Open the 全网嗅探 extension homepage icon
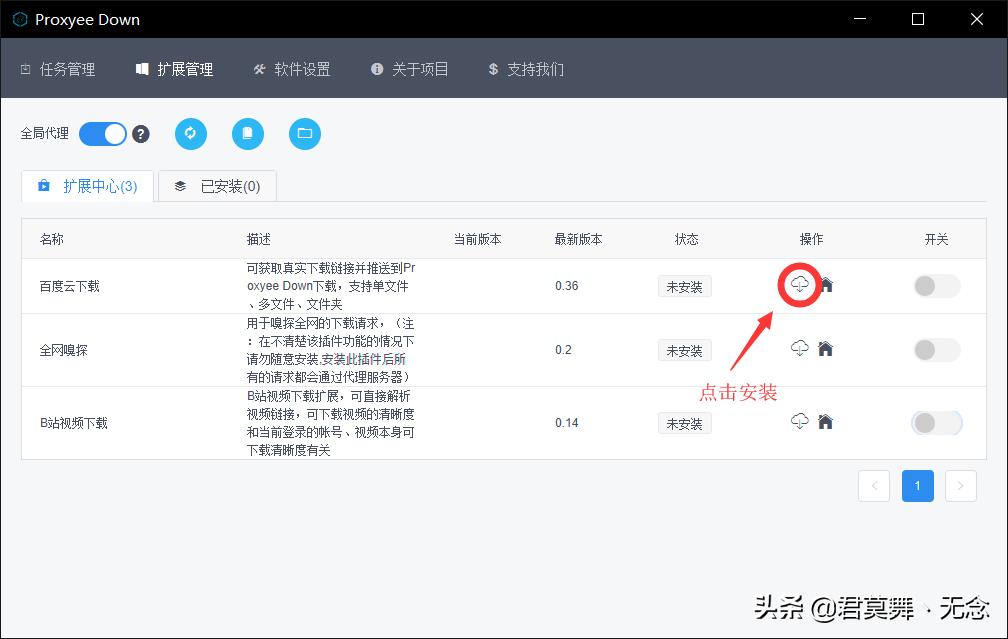This screenshot has height=639, width=1008. tap(825, 350)
